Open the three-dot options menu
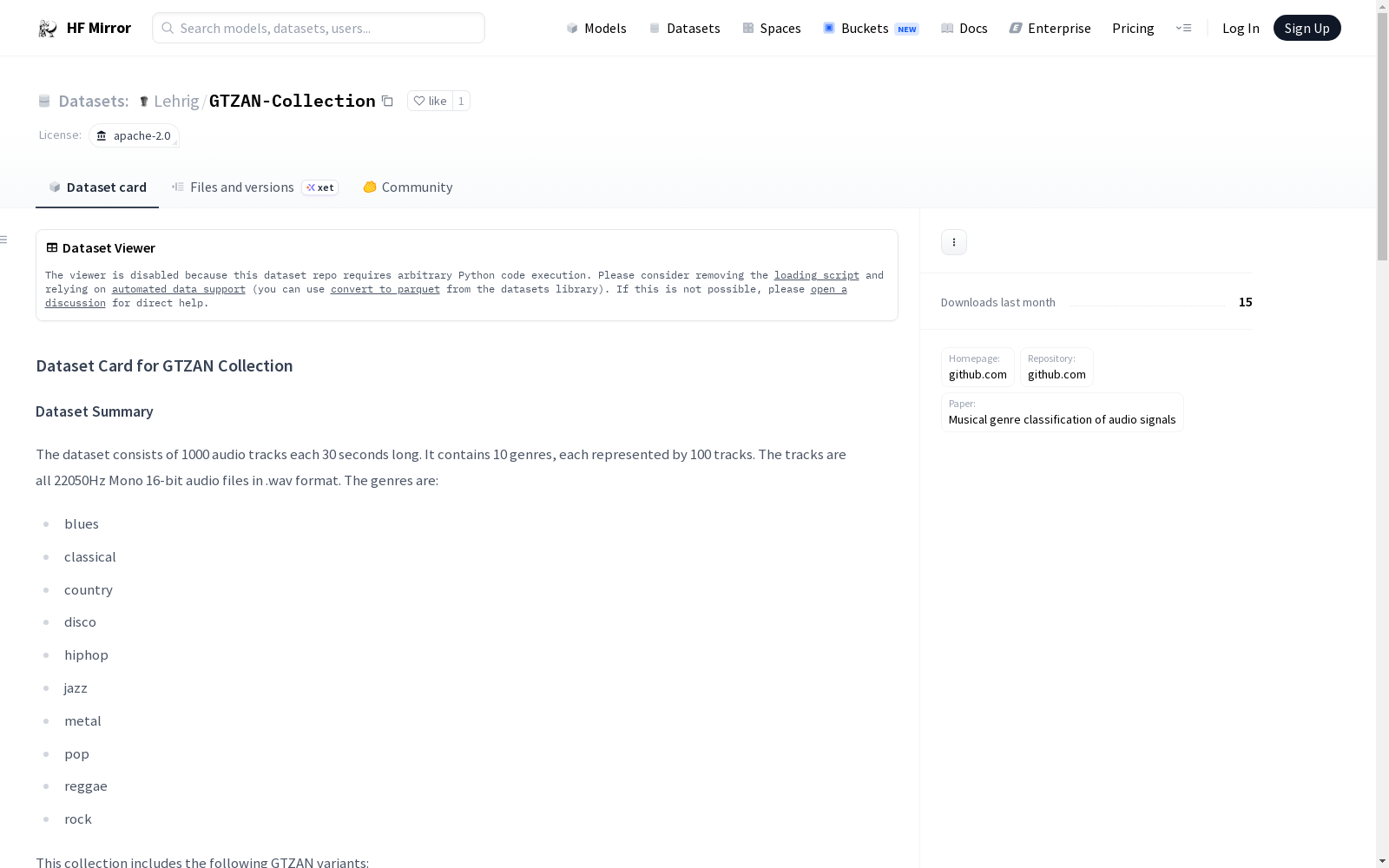 coord(954,242)
